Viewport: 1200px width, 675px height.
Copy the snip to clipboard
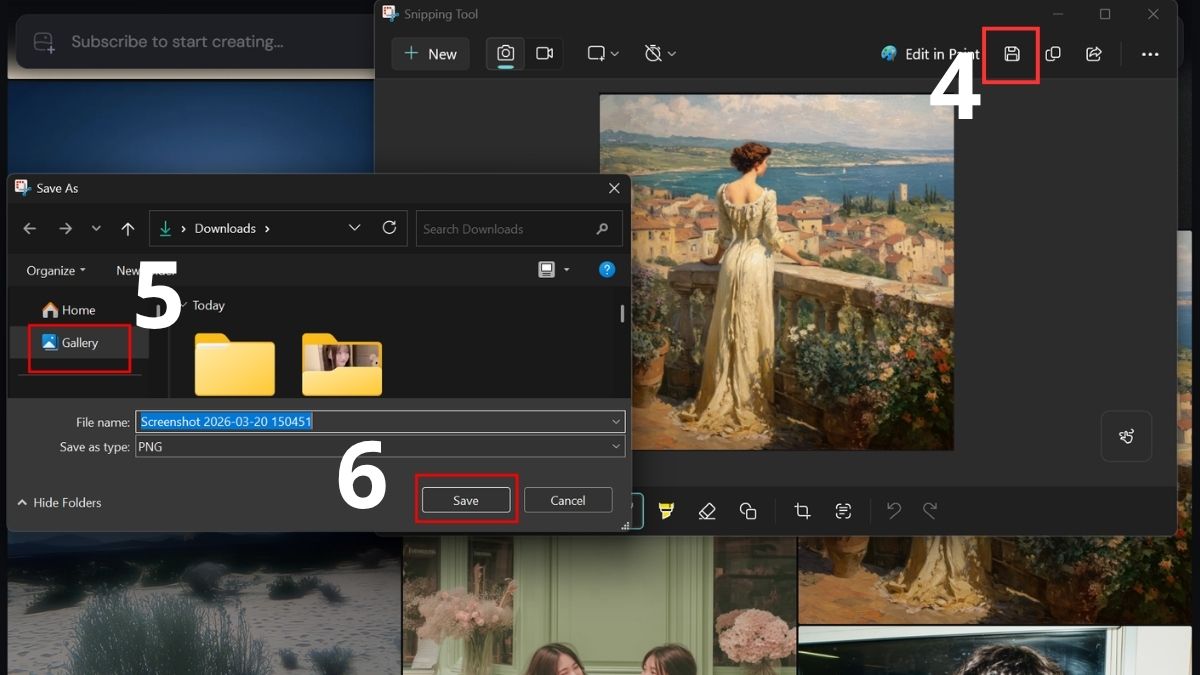pos(1053,54)
